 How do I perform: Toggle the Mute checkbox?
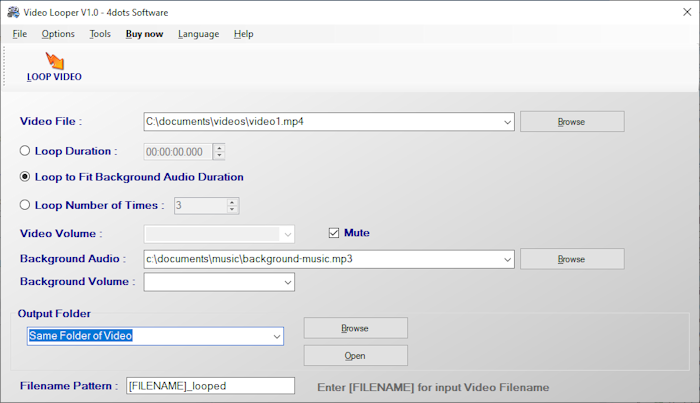(x=333, y=233)
